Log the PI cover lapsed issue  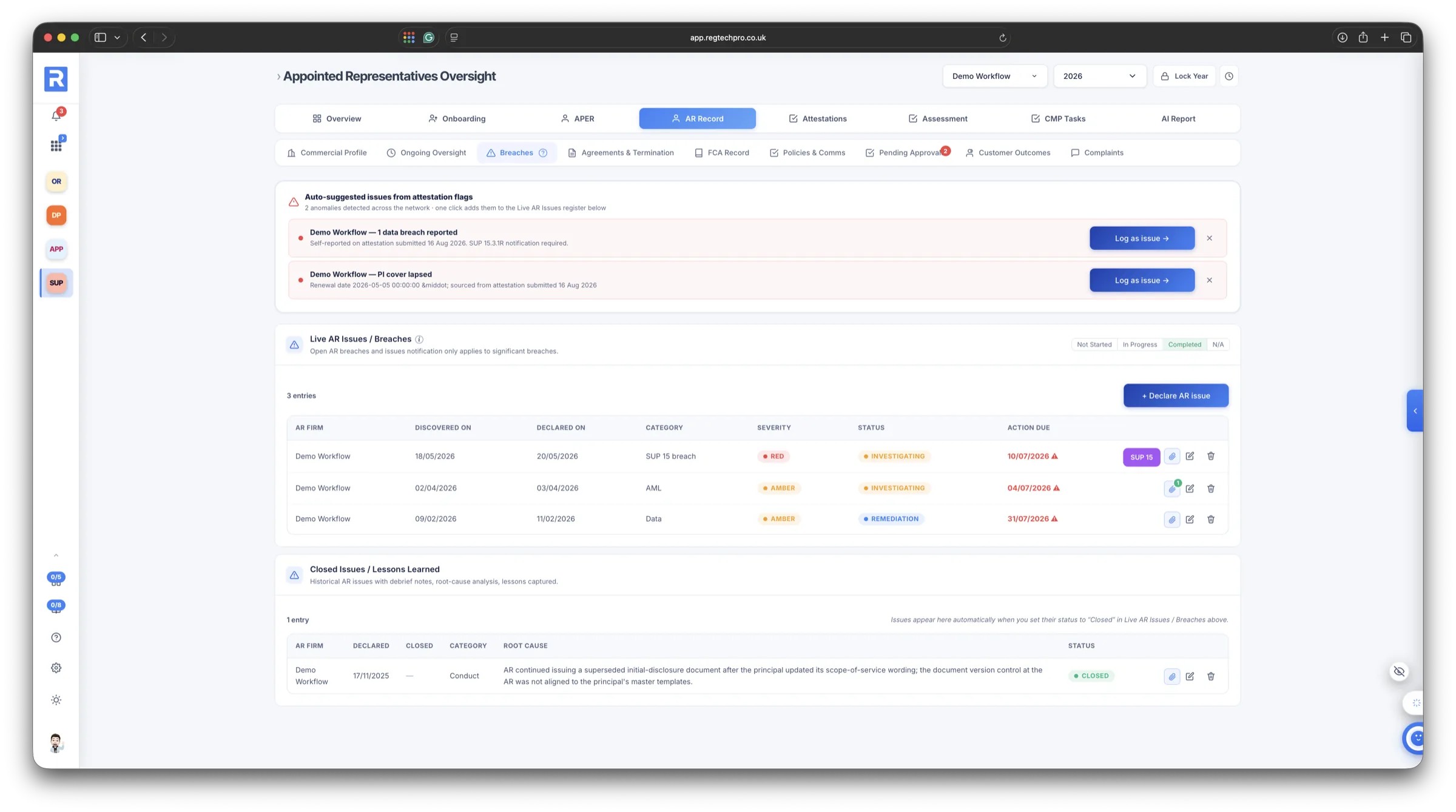coord(1142,280)
